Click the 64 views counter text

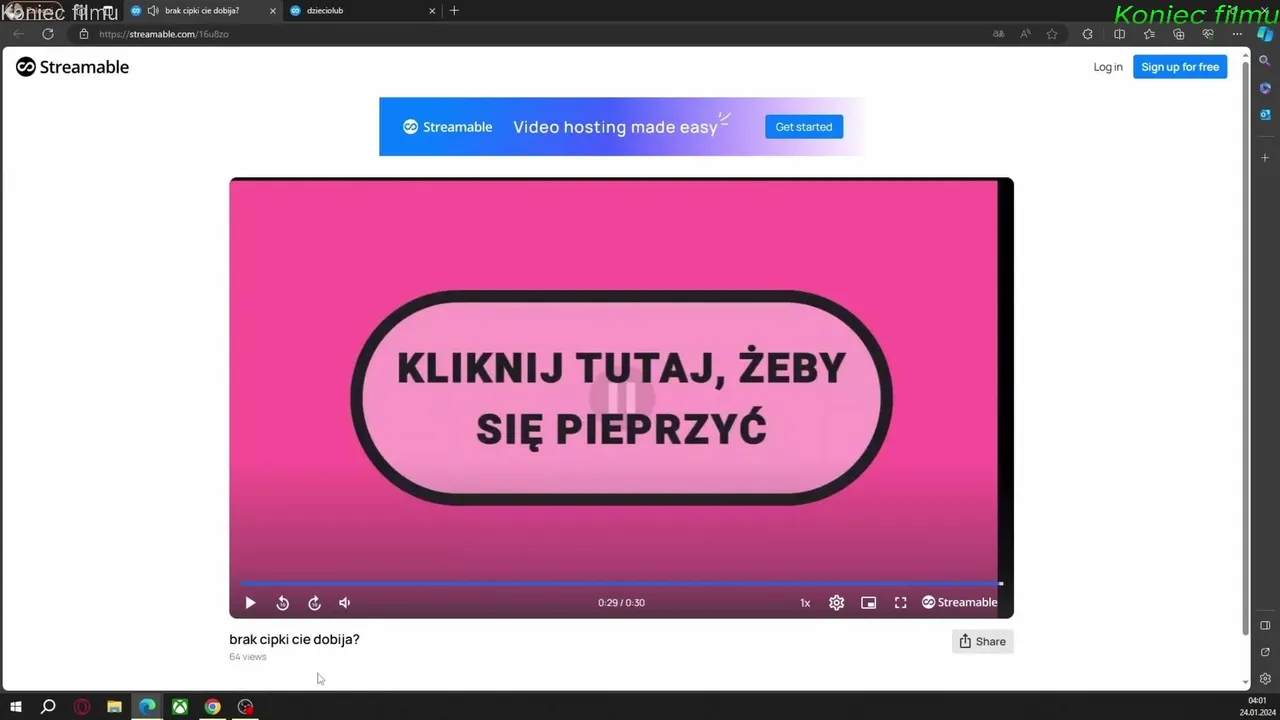click(248, 657)
